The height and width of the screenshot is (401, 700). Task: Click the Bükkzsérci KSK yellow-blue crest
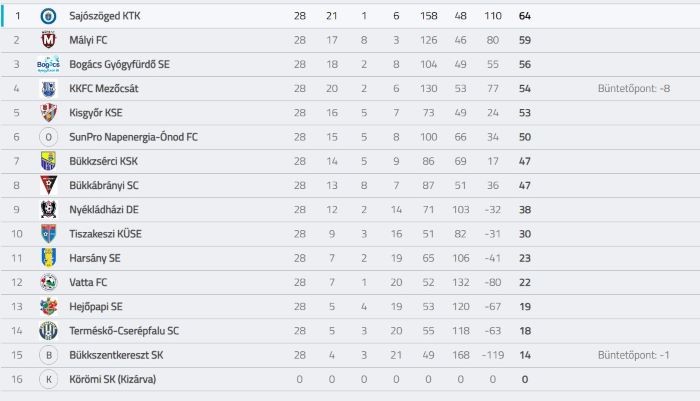coord(48,161)
